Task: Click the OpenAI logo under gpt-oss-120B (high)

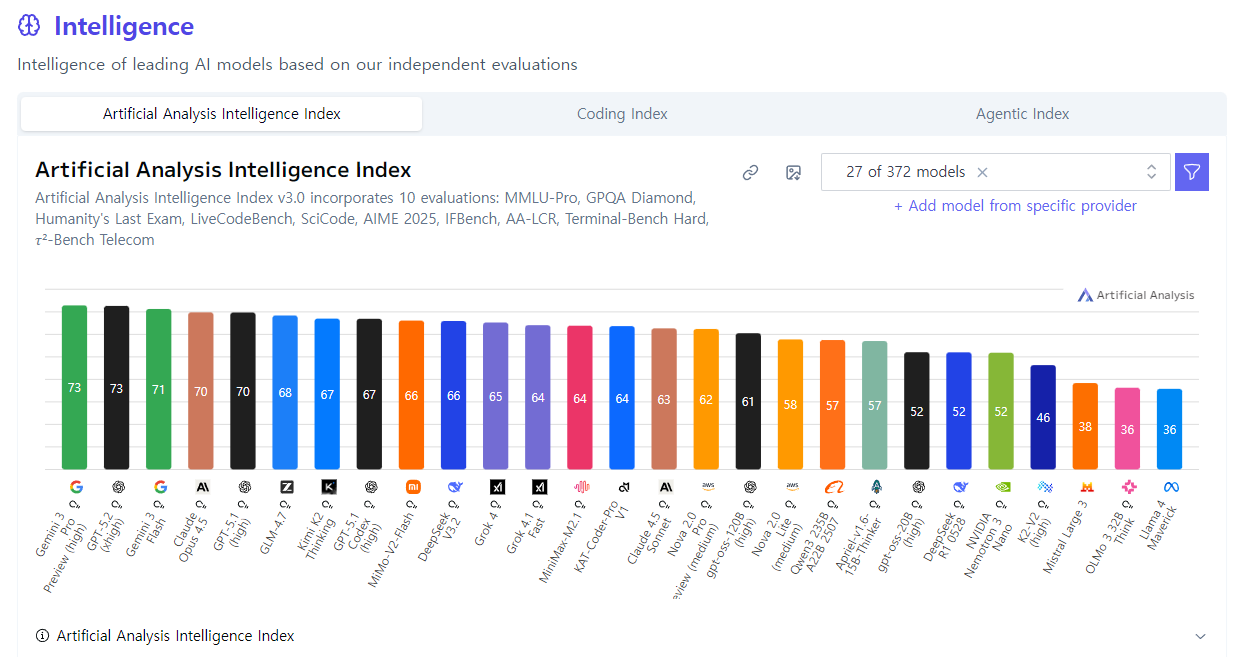Action: pyautogui.click(x=749, y=487)
